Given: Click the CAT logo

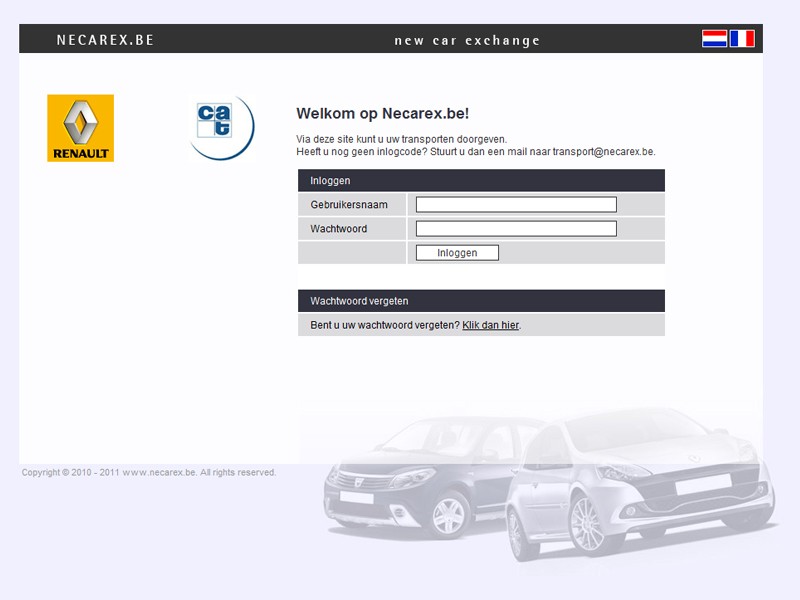Looking at the screenshot, I should point(221,128).
